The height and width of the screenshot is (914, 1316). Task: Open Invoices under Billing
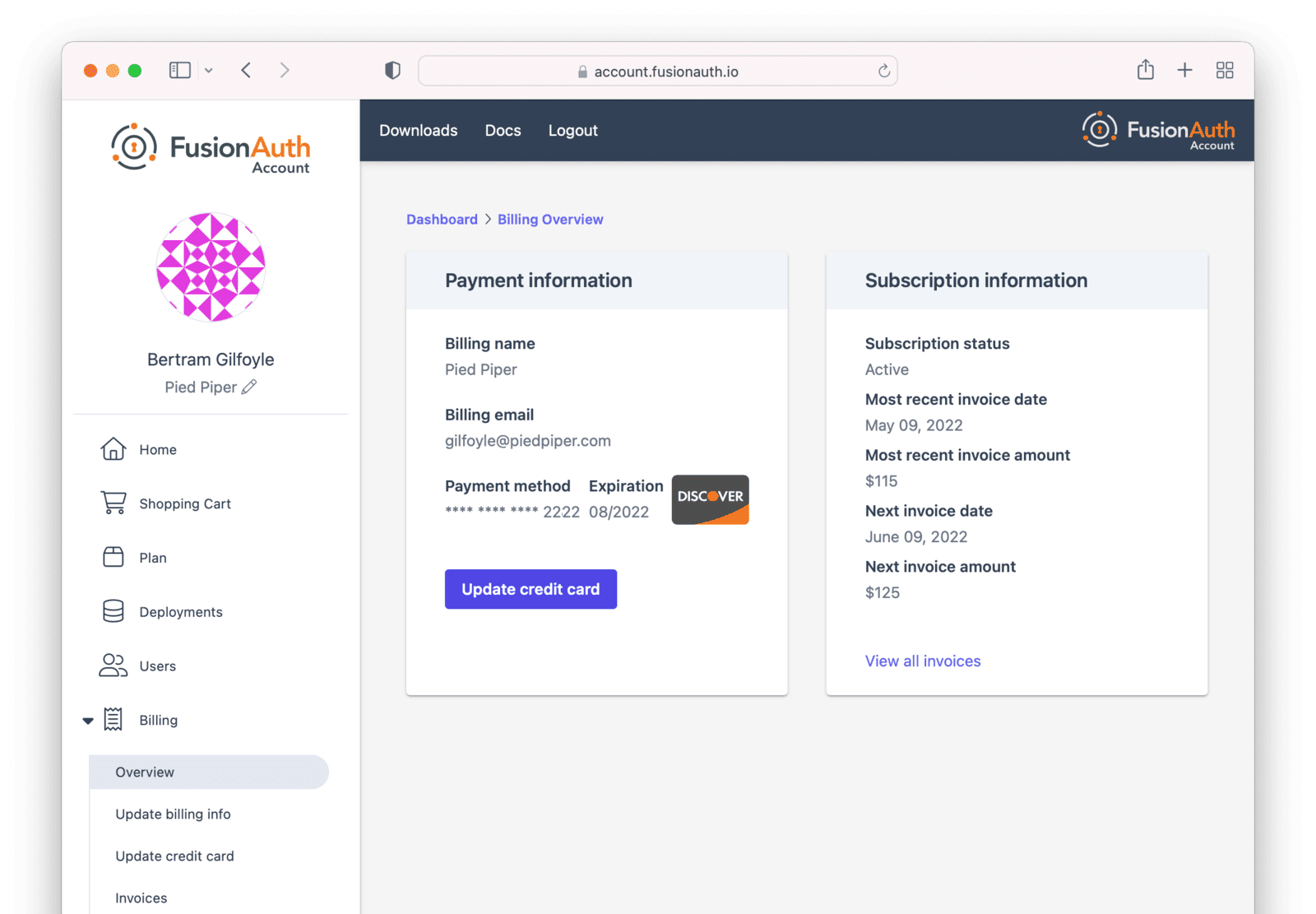click(141, 898)
